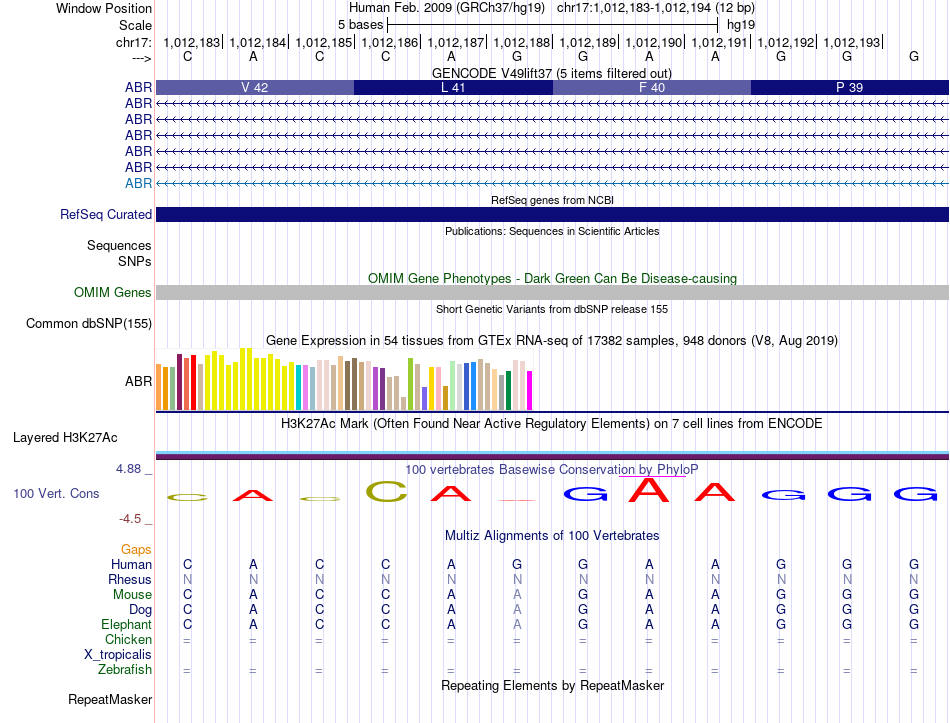Open the OMIM Genes track label

coord(113,293)
